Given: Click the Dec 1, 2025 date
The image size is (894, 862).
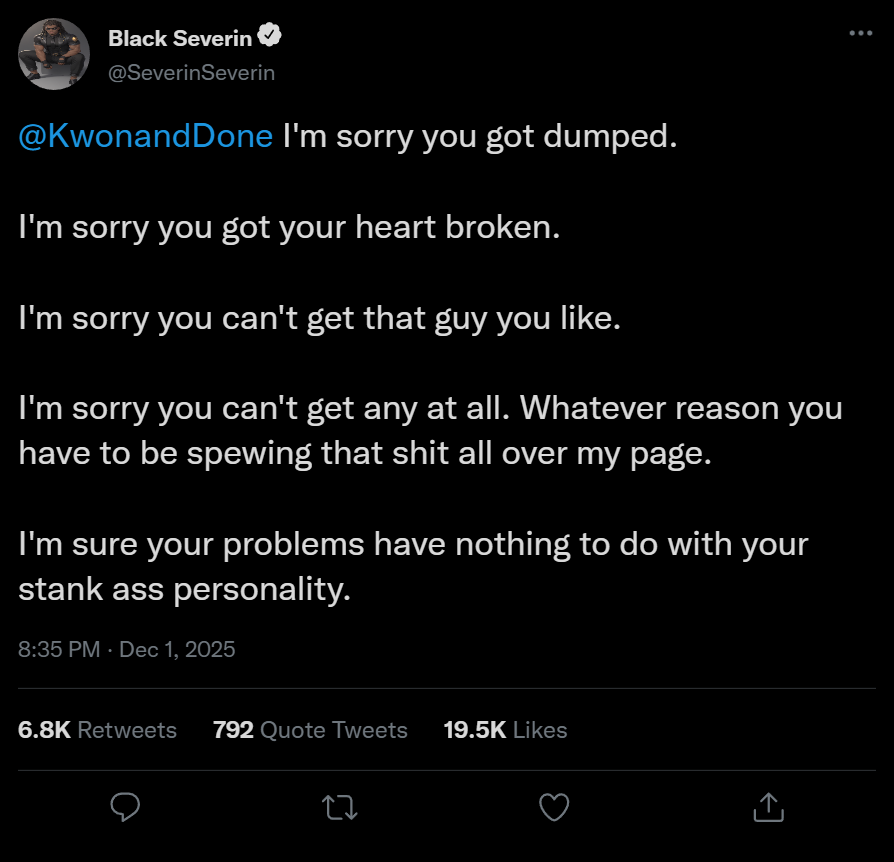Looking at the screenshot, I should [177, 649].
